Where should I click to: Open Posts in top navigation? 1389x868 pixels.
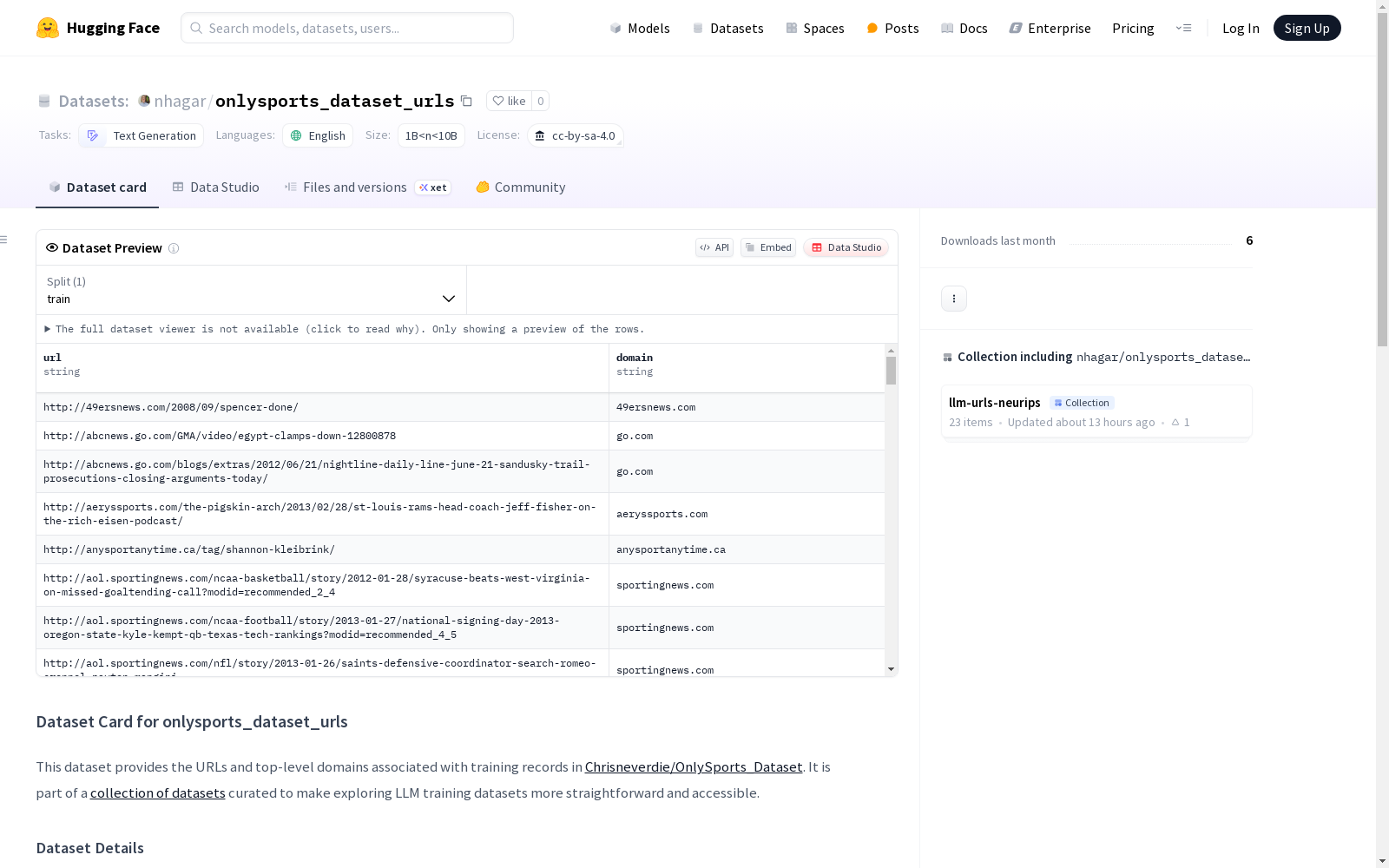[x=892, y=28]
